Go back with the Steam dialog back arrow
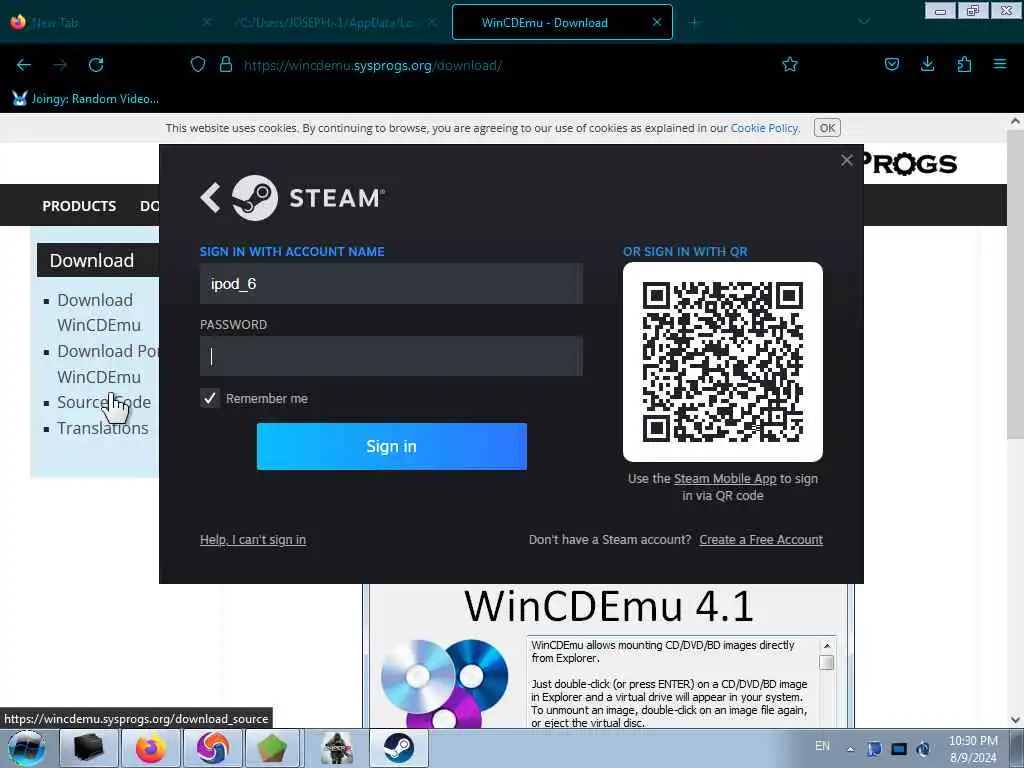 click(210, 198)
